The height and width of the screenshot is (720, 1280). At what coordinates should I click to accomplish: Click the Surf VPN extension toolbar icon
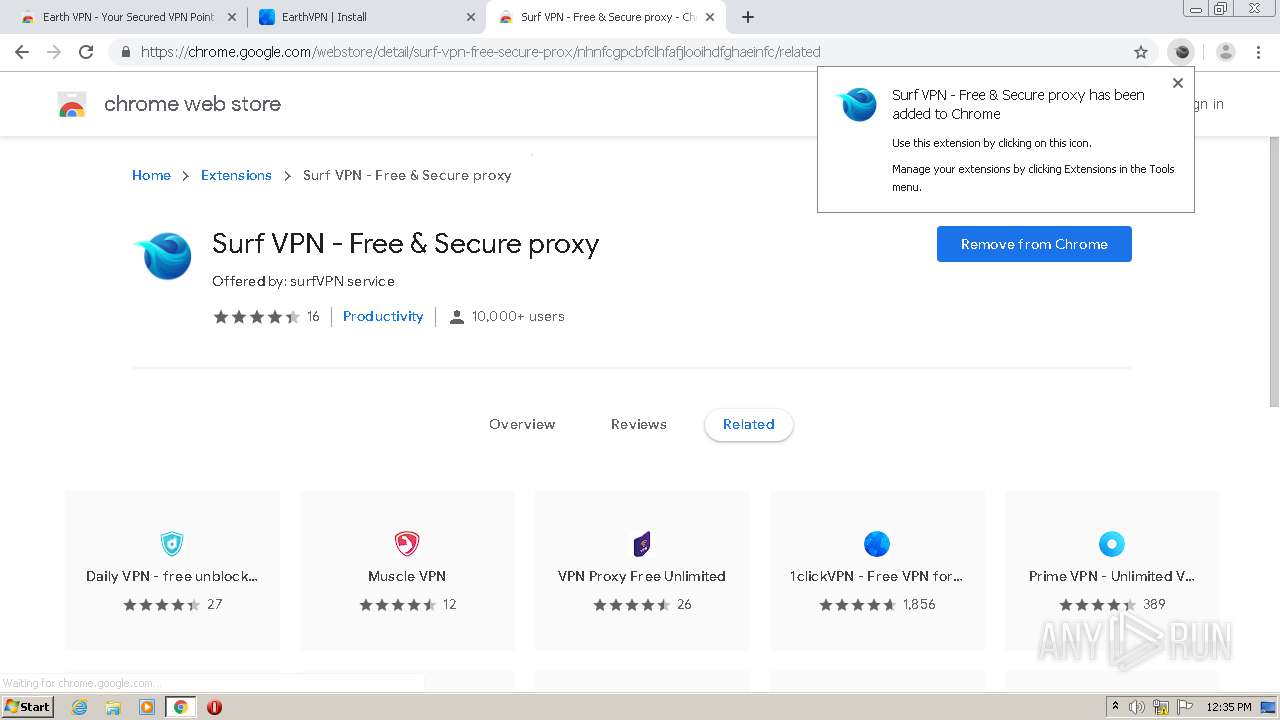coord(1182,52)
